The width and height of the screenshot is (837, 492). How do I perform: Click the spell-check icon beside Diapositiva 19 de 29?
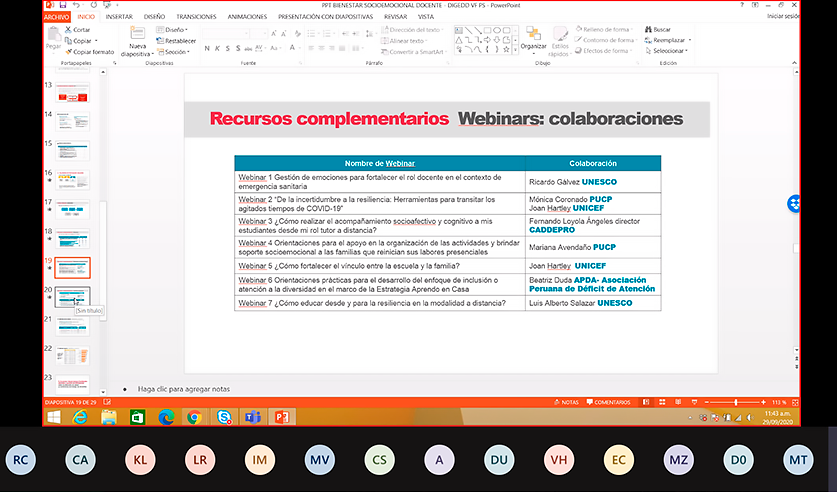(x=107, y=402)
